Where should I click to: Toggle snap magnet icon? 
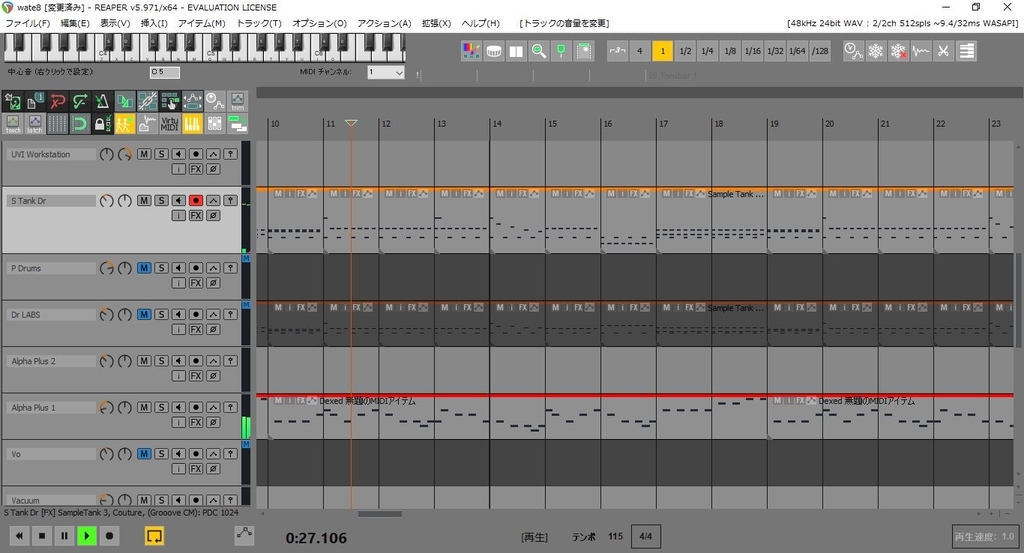pos(80,123)
